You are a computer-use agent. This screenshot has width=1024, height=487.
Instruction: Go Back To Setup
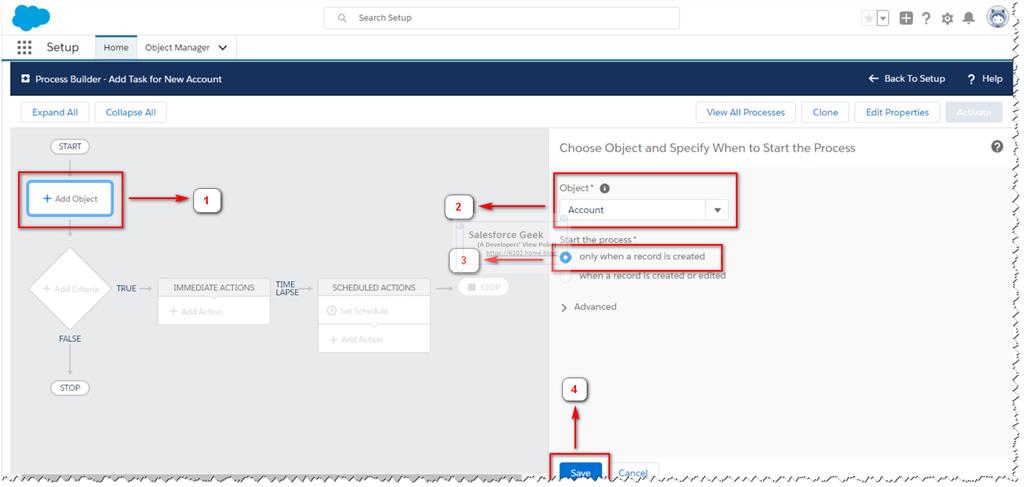click(x=906, y=78)
